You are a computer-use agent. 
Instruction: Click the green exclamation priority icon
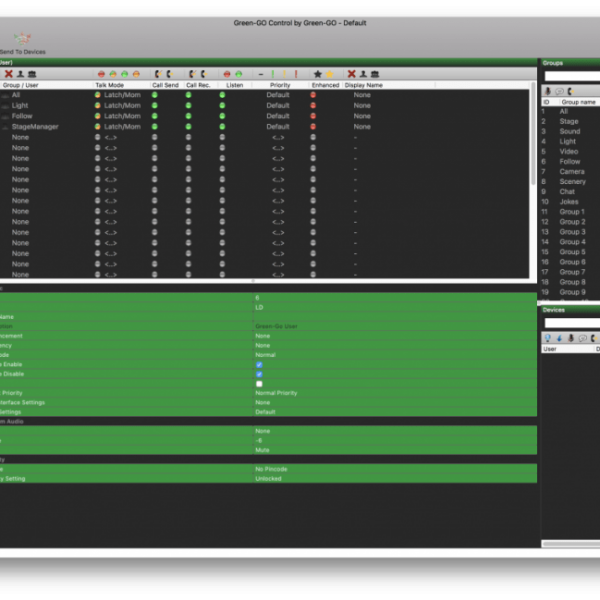tap(273, 74)
